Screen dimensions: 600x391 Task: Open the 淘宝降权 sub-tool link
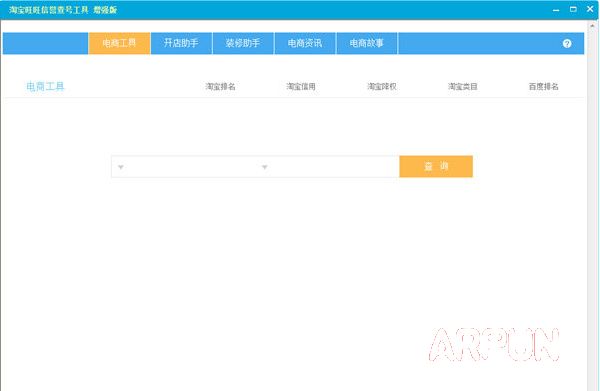coord(382,87)
